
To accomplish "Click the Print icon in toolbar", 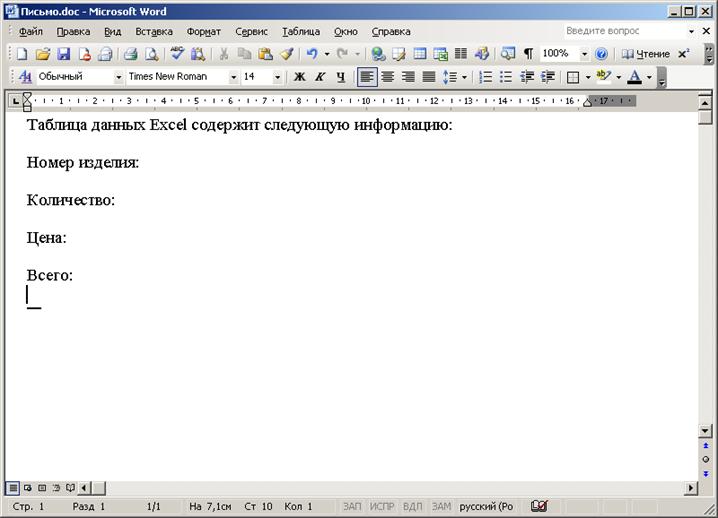I will coord(130,54).
